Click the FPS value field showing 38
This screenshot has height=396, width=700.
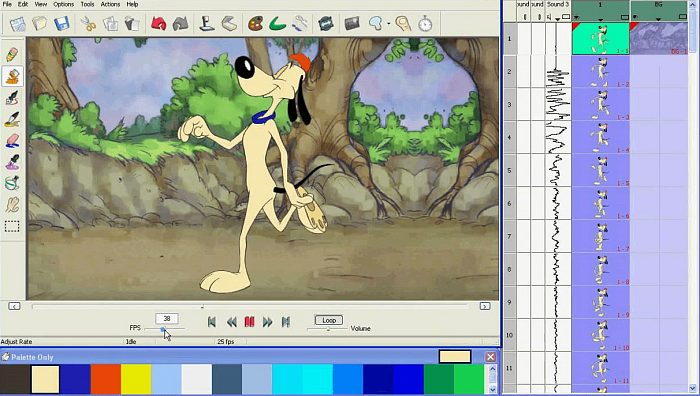167,318
